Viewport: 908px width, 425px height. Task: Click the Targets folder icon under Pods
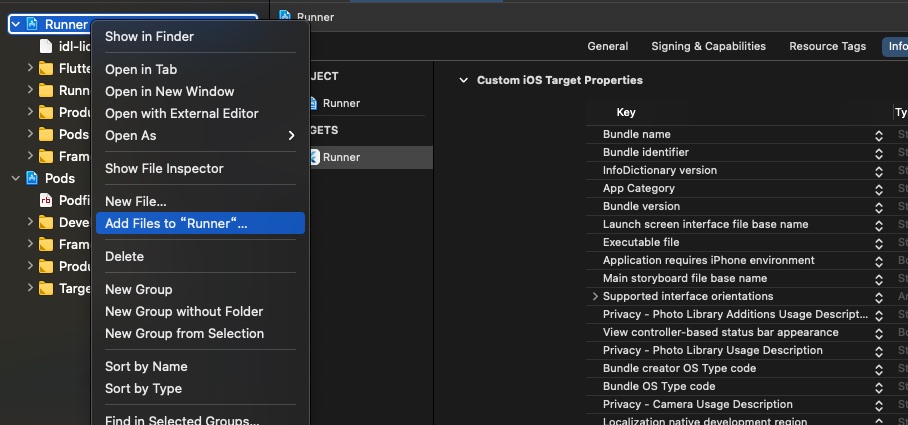coord(46,288)
